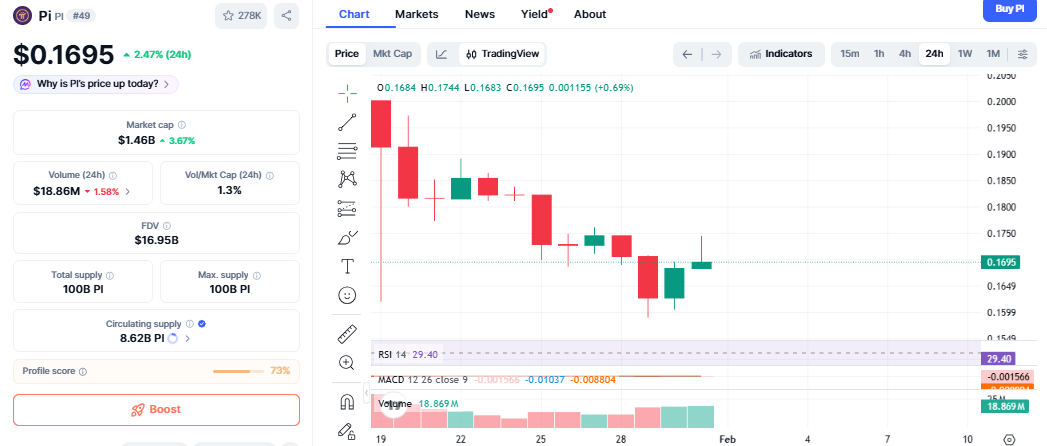Screen dimensions: 1047x446
Task: Choose the brush drawing tool
Action: coord(347,238)
